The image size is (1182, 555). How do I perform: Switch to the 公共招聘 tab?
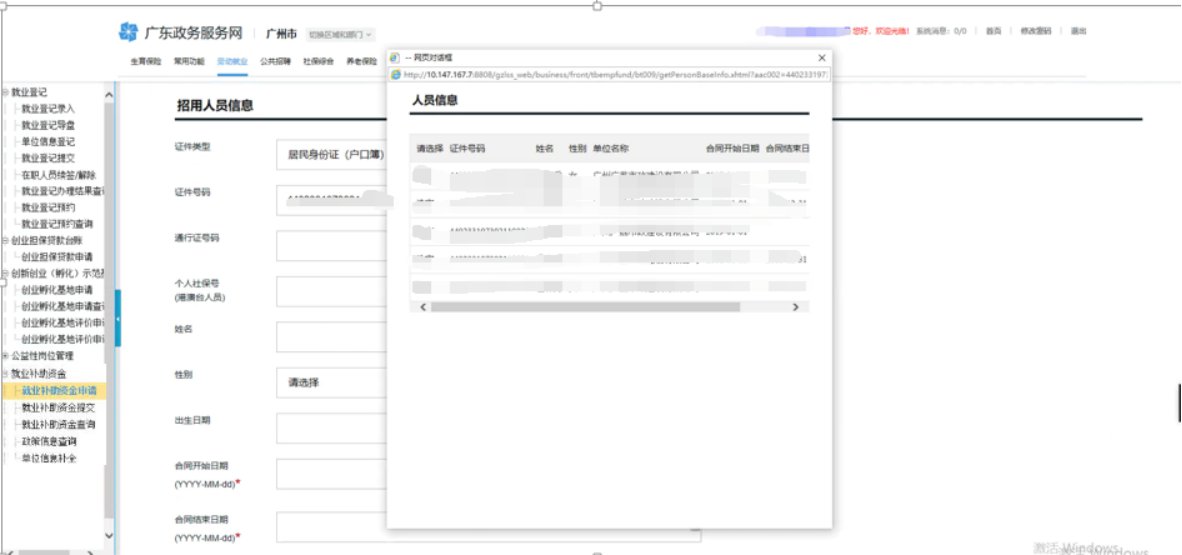(275, 61)
